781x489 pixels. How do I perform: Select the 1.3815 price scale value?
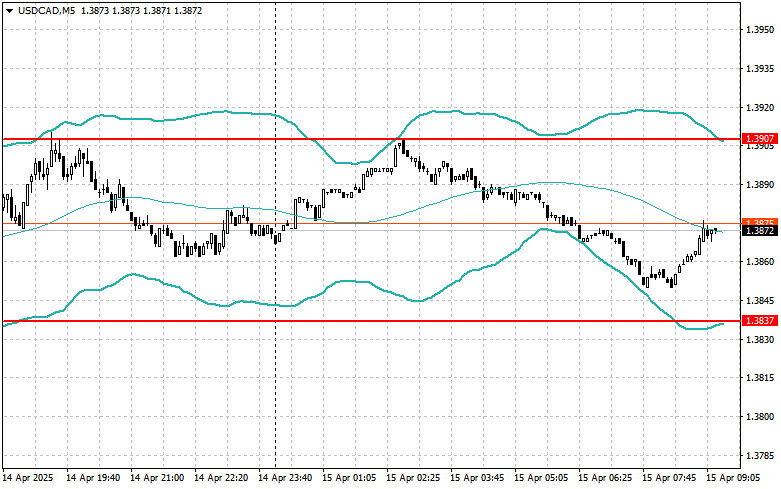pyautogui.click(x=760, y=378)
